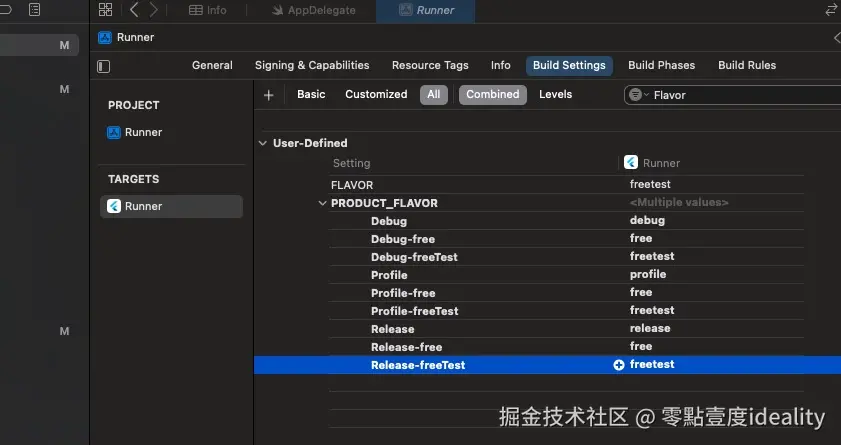Click the debug value cell
This screenshot has width=841, height=445.
pyautogui.click(x=647, y=220)
